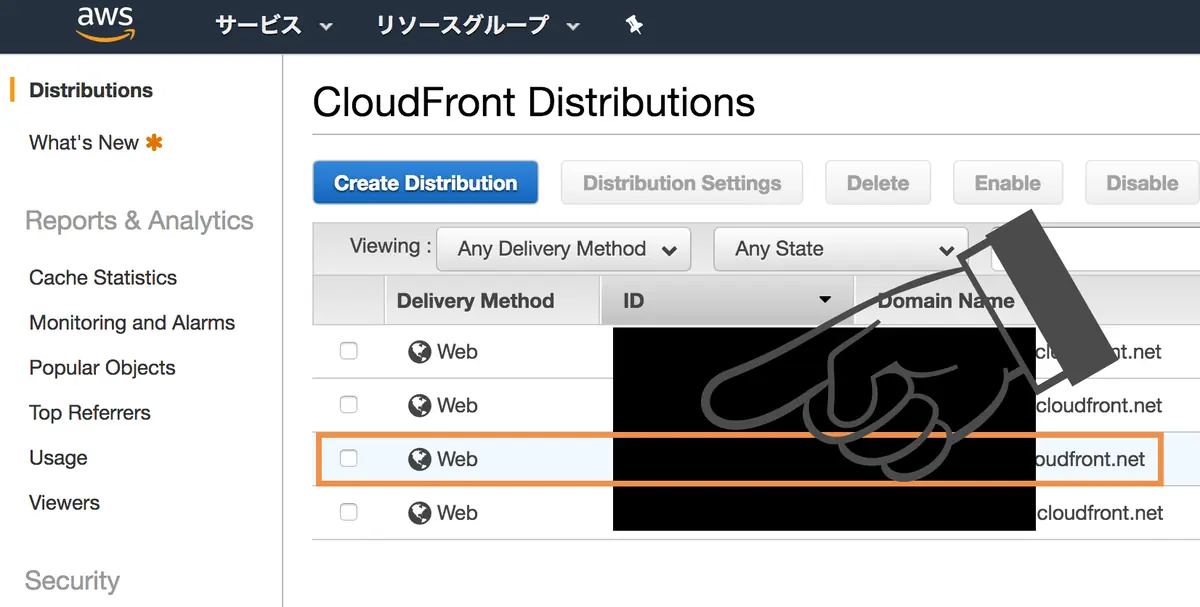The width and height of the screenshot is (1200, 607).
Task: Tick checkbox of the highlighted distribution row
Action: 348,459
